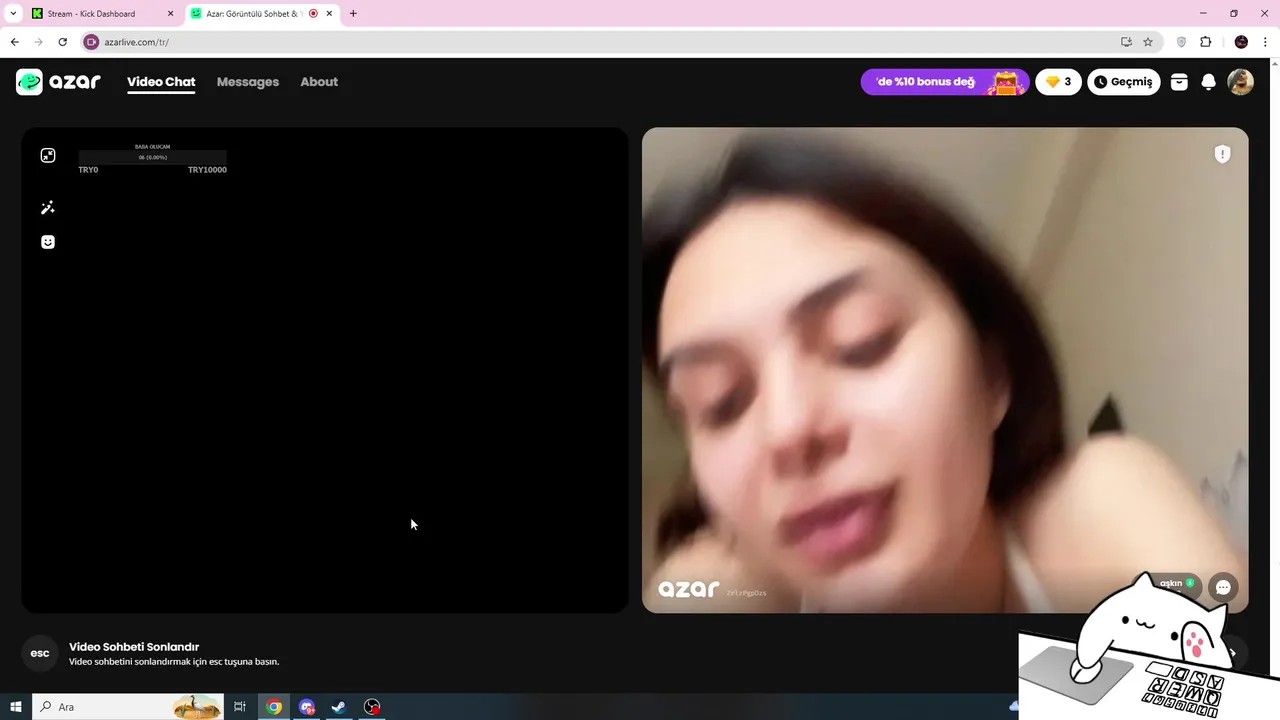Reload the current page
Image resolution: width=1280 pixels, height=720 pixels.
(x=62, y=42)
